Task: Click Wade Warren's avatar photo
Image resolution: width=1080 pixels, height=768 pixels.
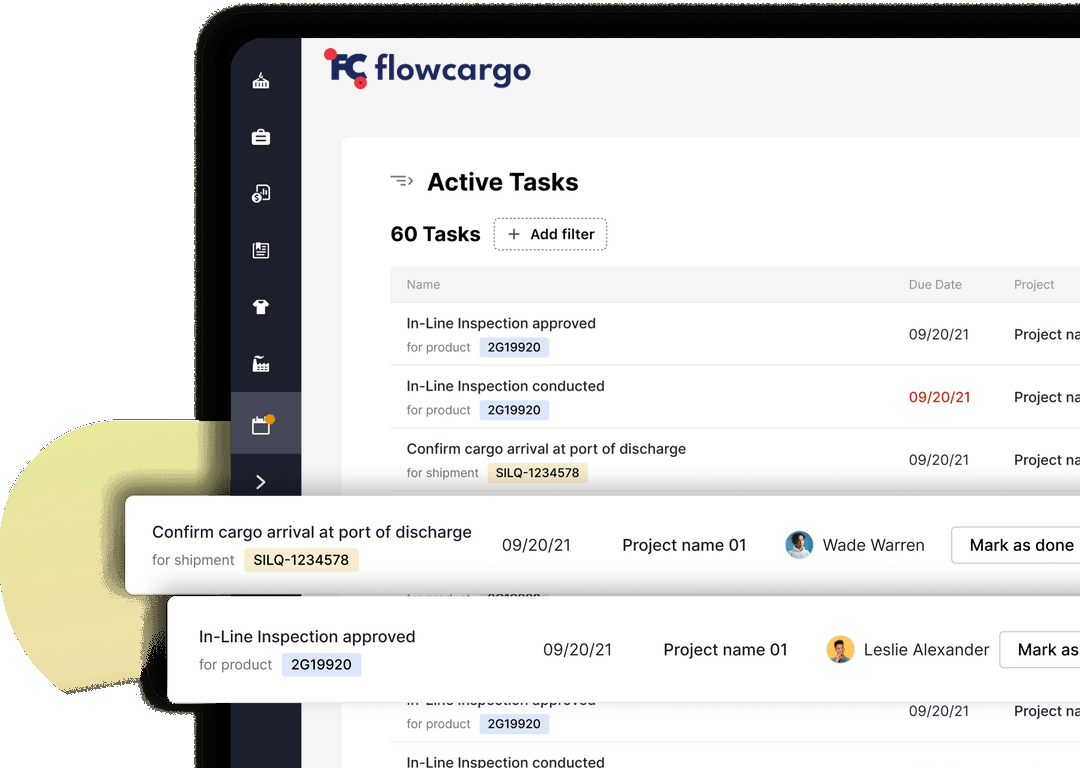Action: click(799, 545)
